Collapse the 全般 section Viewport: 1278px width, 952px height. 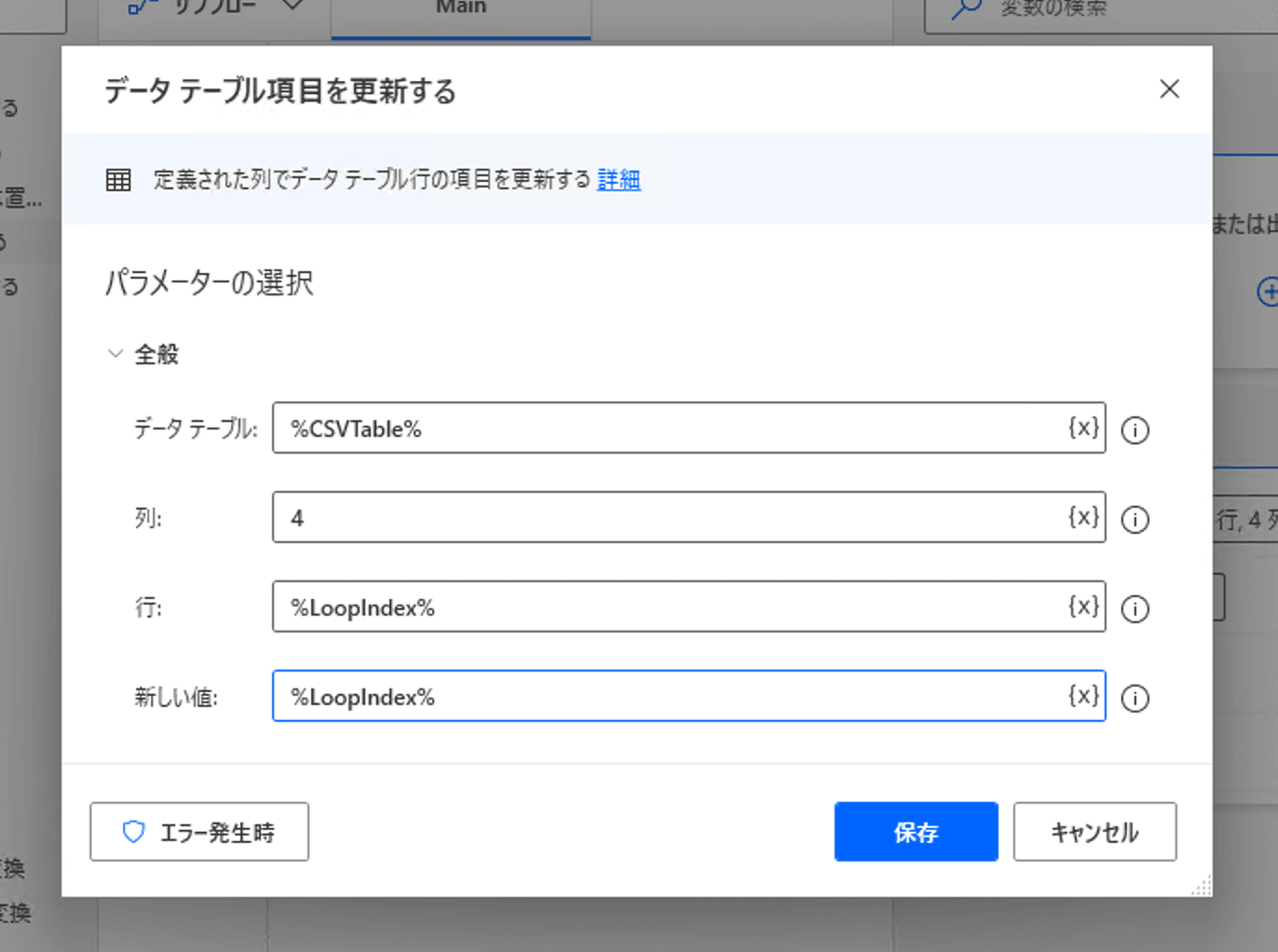point(116,354)
